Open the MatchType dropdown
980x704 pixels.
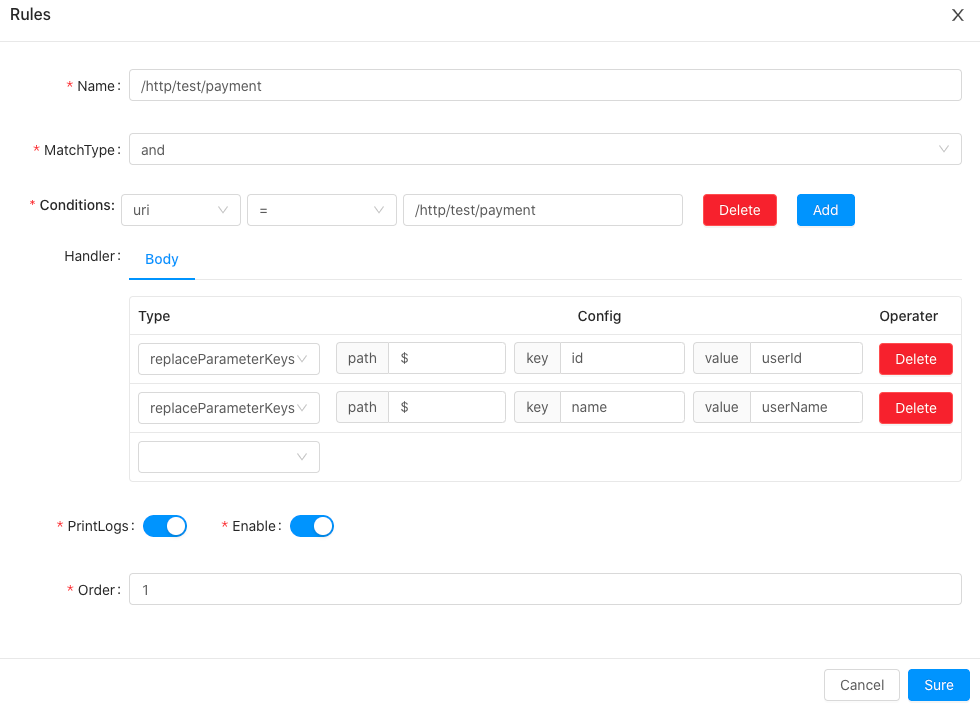pyautogui.click(x=545, y=149)
